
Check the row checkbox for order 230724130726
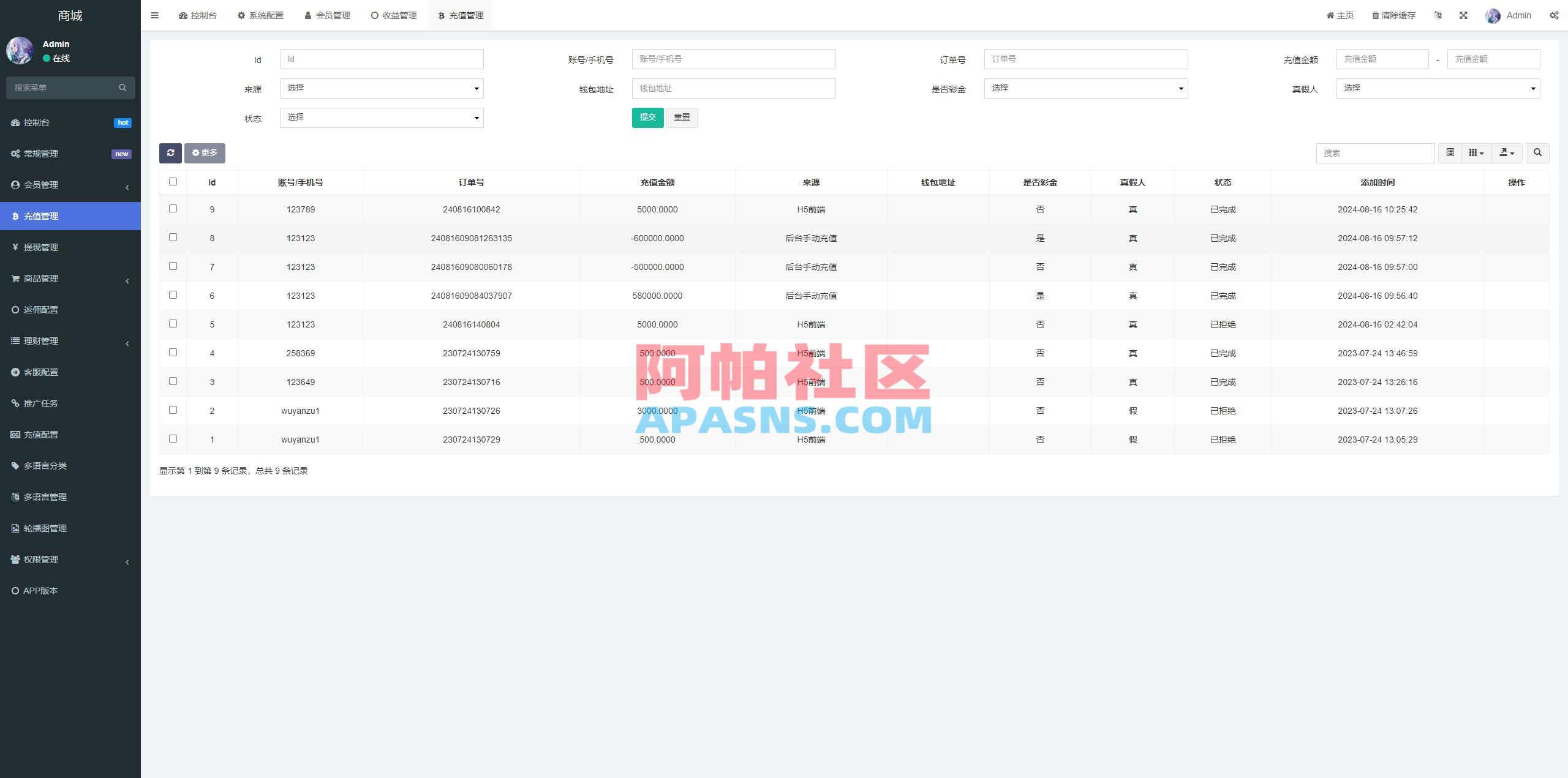[173, 410]
